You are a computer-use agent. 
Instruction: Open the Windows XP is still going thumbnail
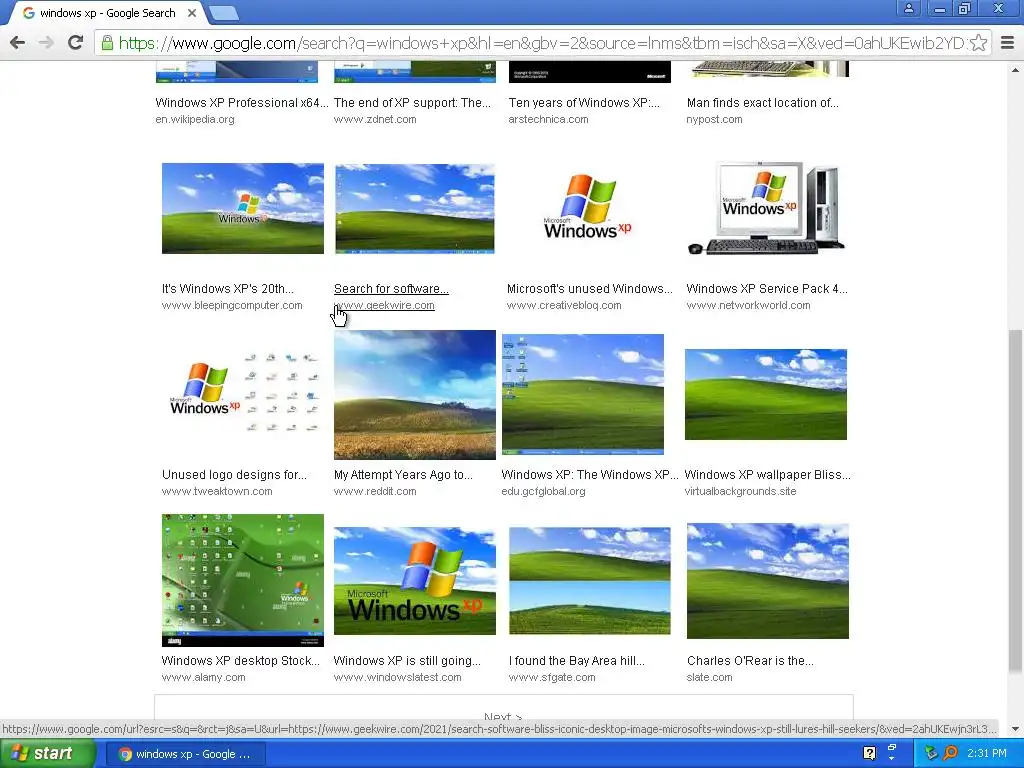pos(415,581)
